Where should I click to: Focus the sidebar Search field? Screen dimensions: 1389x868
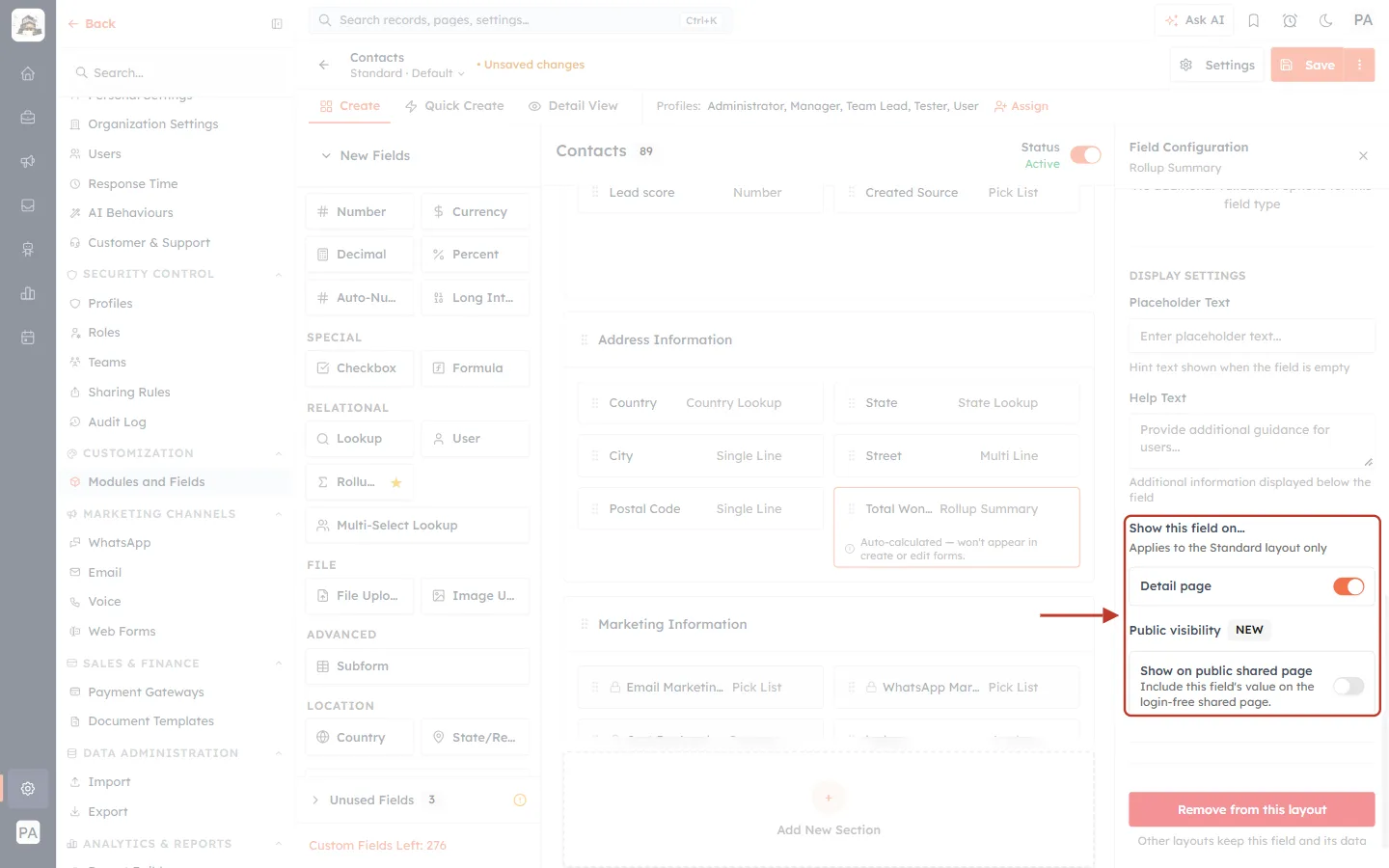(x=176, y=73)
